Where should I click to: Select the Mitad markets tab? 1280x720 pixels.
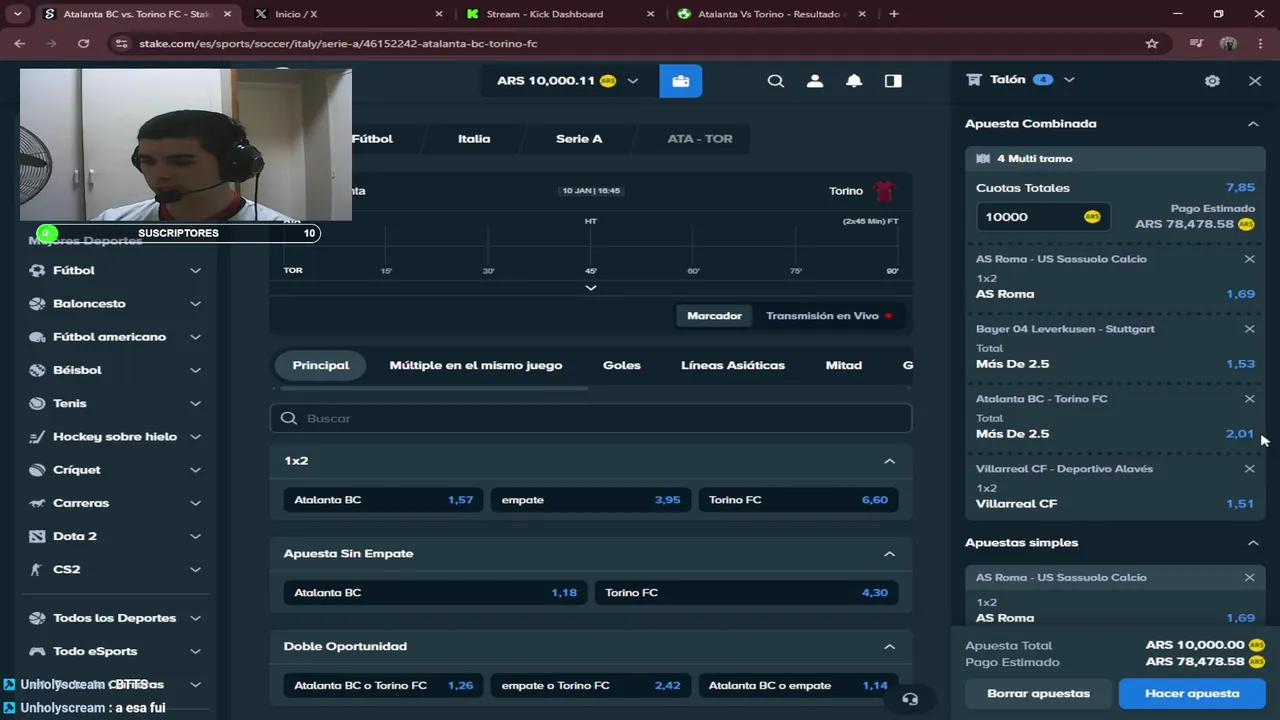click(843, 366)
